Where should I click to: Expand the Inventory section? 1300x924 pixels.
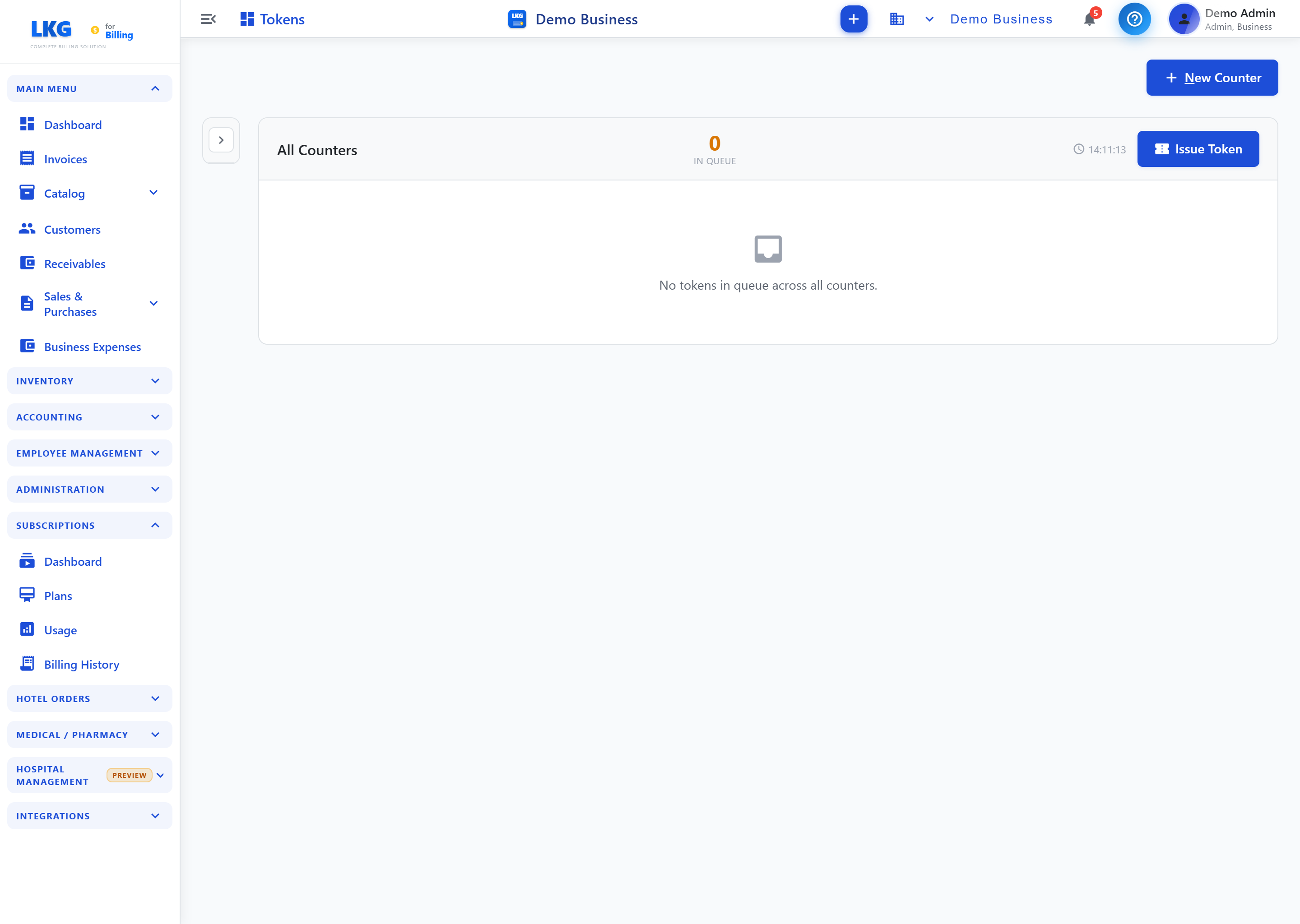click(89, 381)
